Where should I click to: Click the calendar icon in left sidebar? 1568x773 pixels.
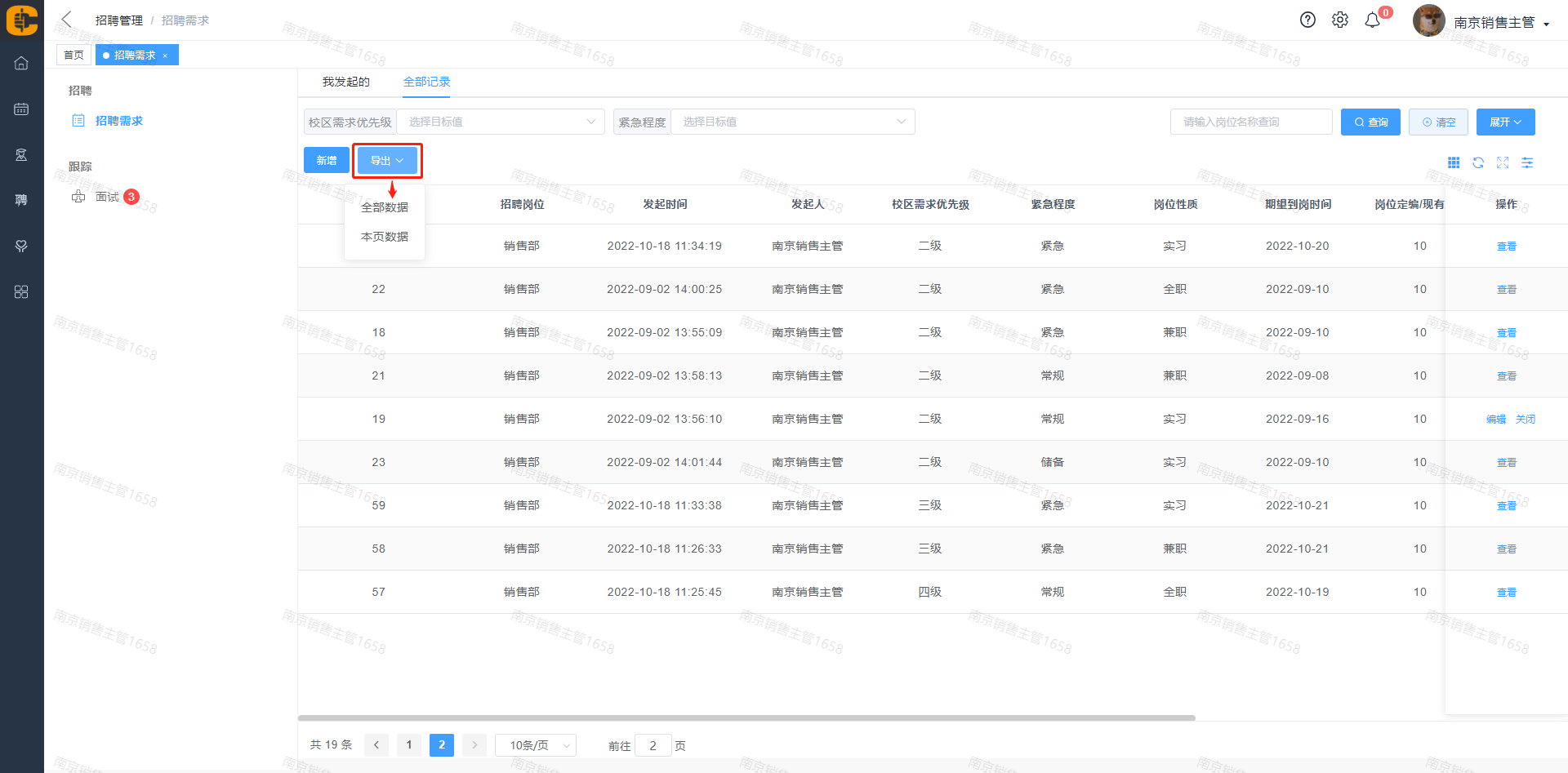coord(21,109)
